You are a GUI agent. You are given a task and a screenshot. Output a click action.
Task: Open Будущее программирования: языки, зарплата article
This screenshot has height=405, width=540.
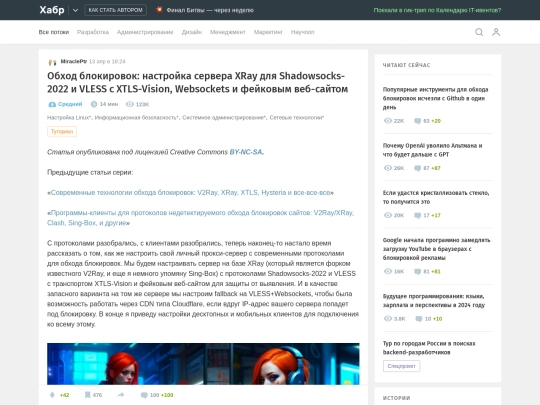point(434,300)
